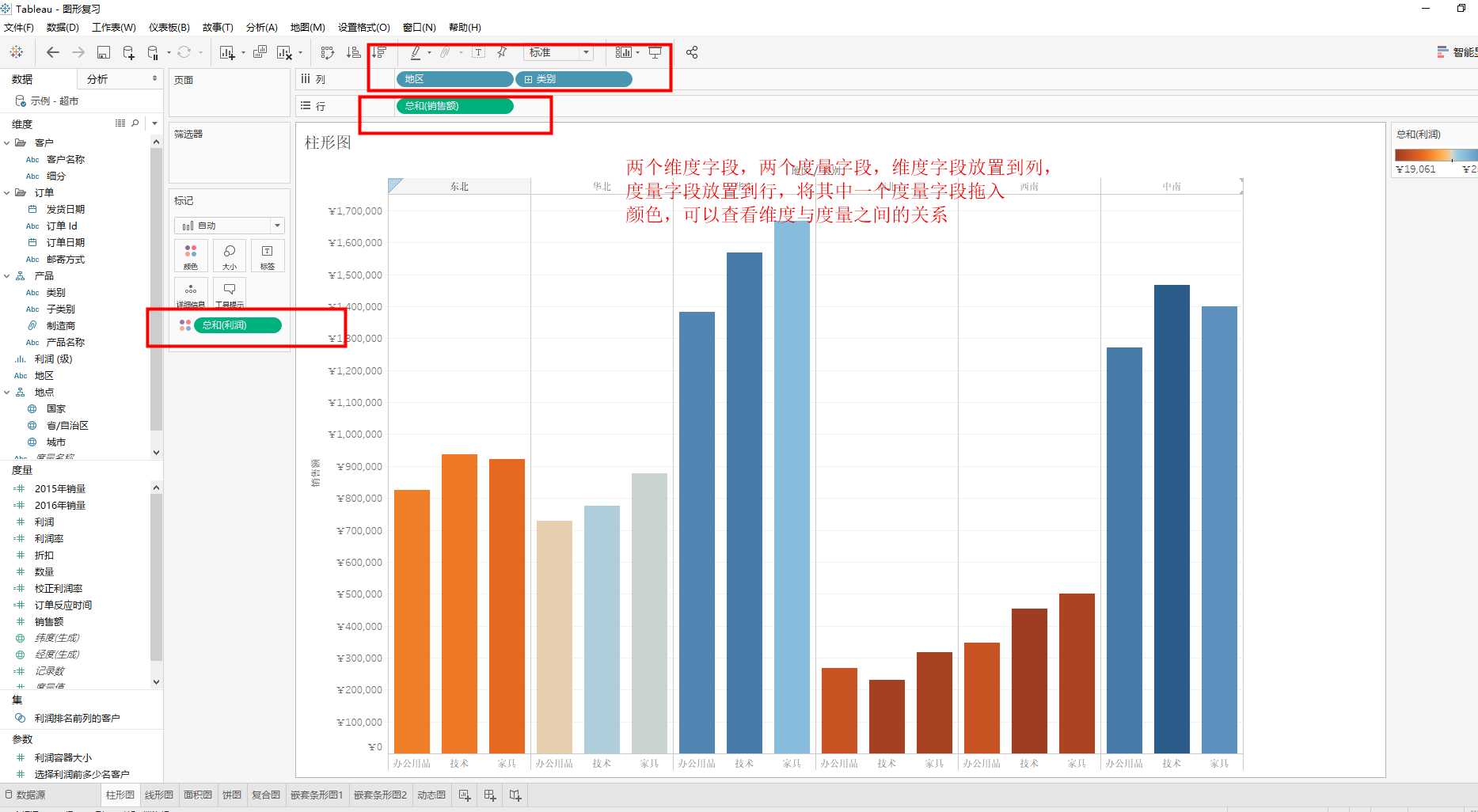Create new worksheet toolbar icon
The width and height of the screenshot is (1478, 812).
227,52
